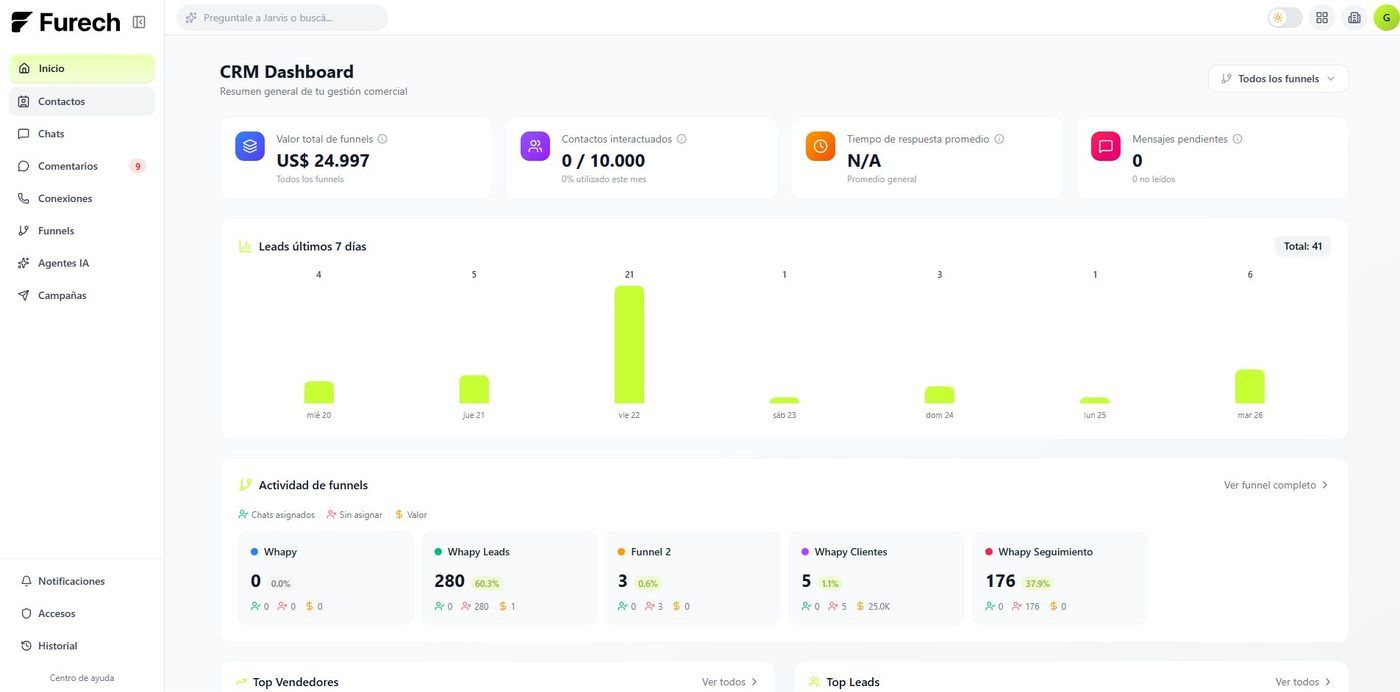Click the paper plane icon for Campañas
This screenshot has width=1400, height=692.
pos(24,295)
